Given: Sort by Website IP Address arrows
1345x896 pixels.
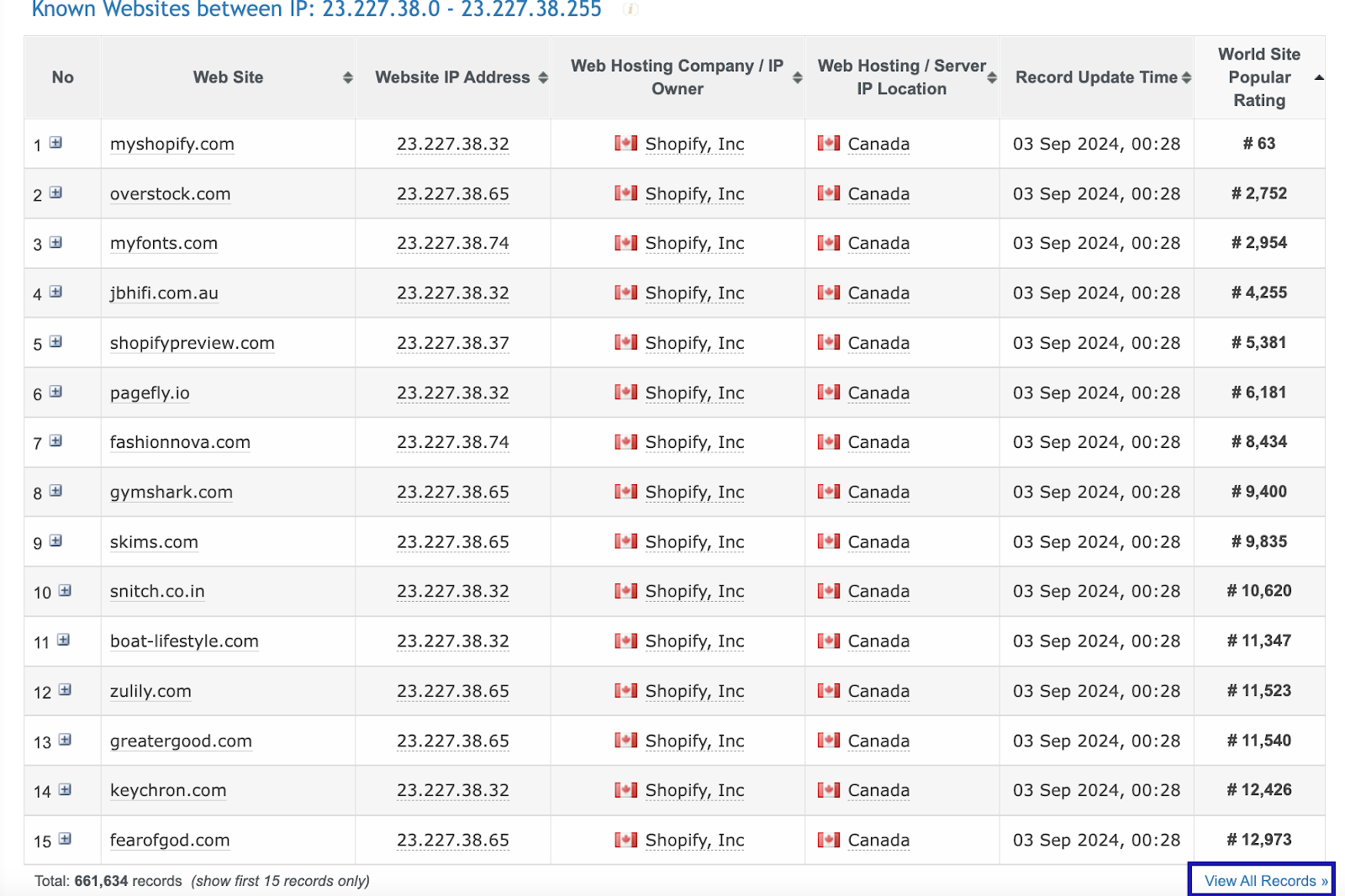Looking at the screenshot, I should pos(543,77).
